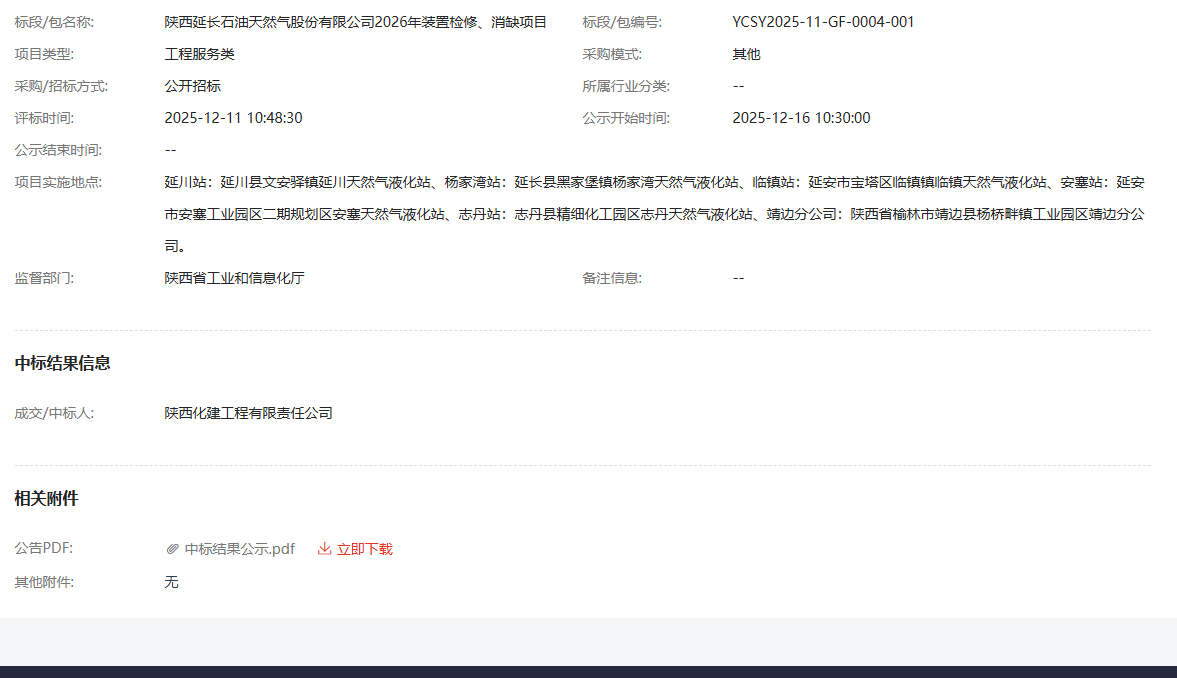This screenshot has height=678, width=1177.
Task: Click the bid package number YCSY2025-11-GF-0004-001
Action: pyautogui.click(x=823, y=22)
